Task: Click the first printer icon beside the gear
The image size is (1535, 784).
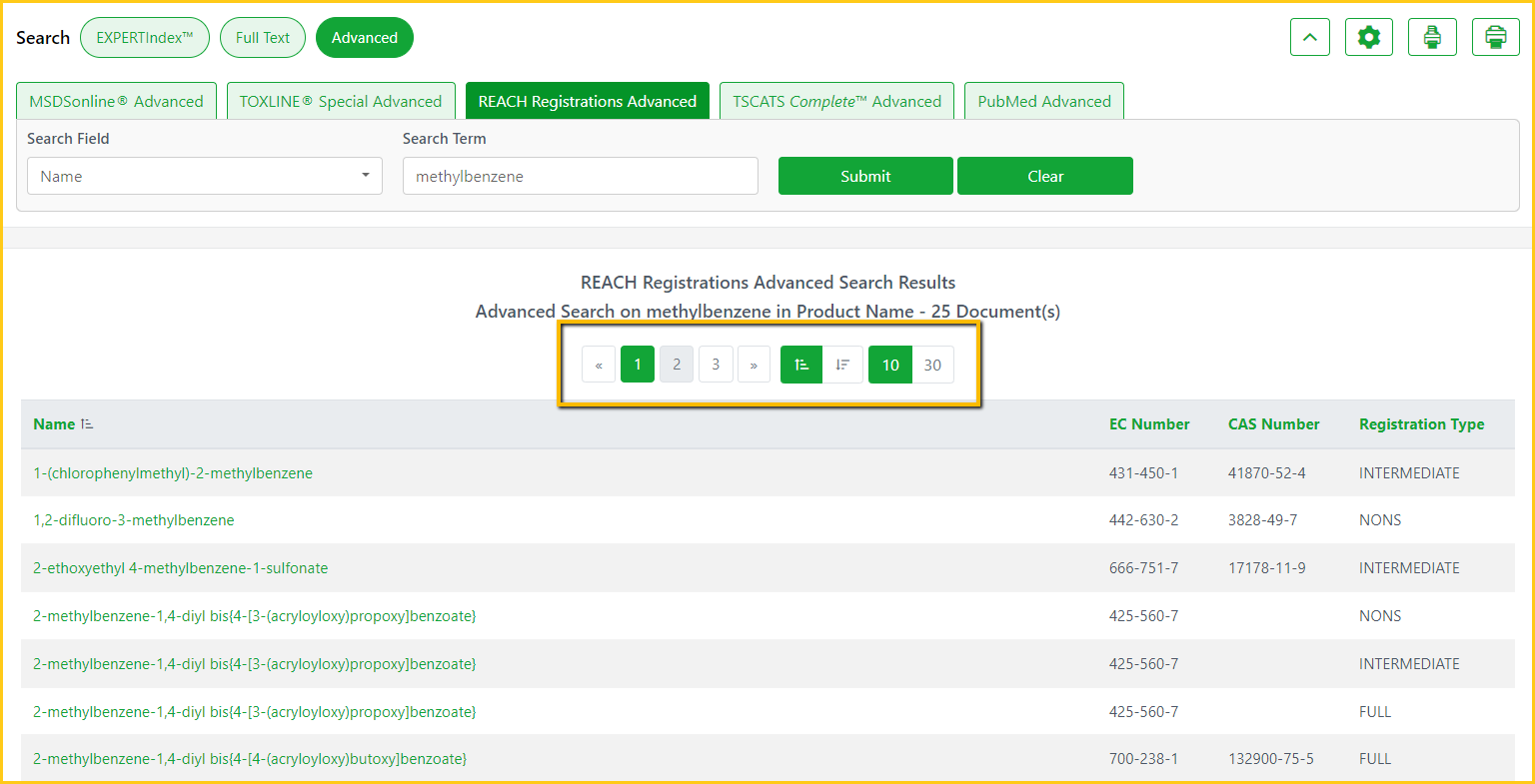Action: (x=1432, y=38)
